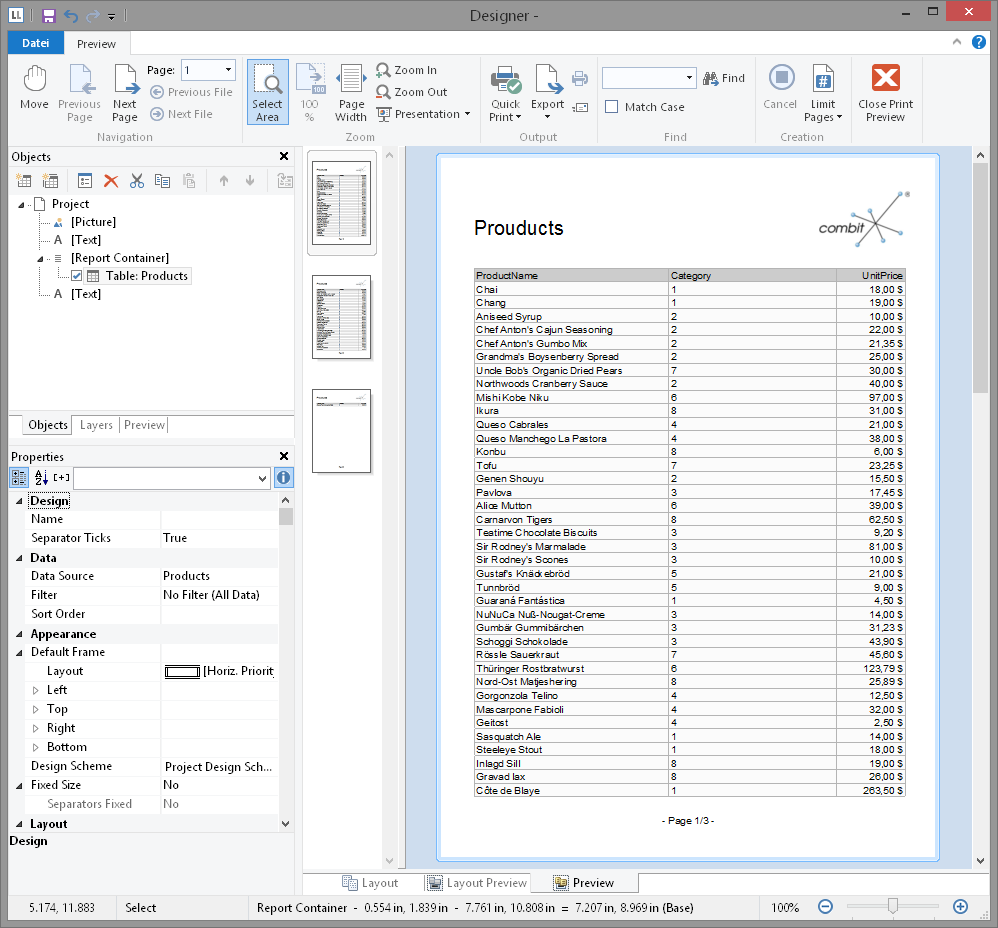Viewport: 998px width, 928px height.
Task: Expand the Left frame property
Action: click(x=36, y=690)
